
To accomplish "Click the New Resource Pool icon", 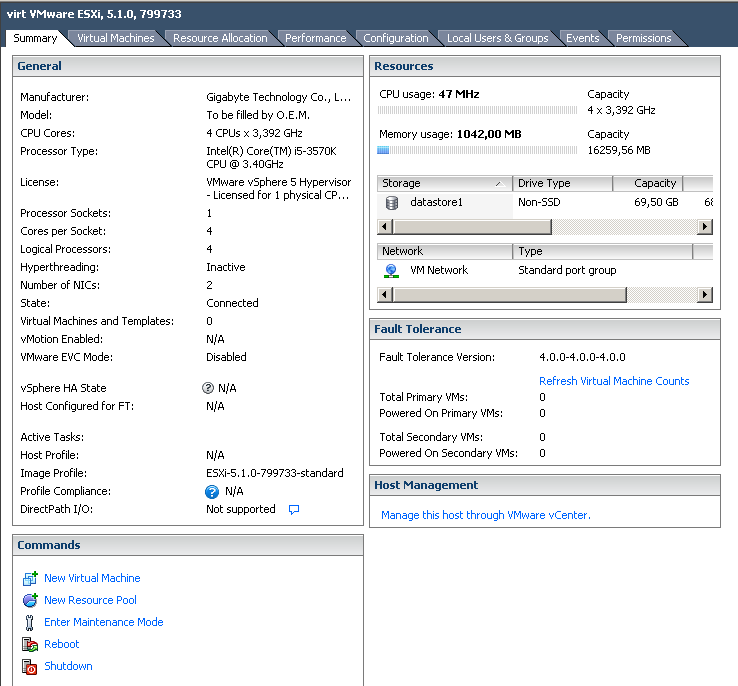I will point(30,600).
